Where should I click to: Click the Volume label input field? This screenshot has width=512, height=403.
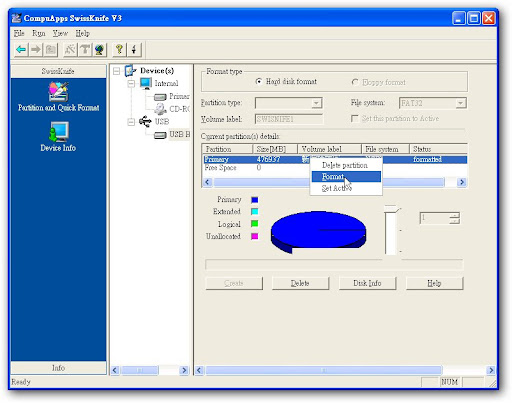coord(289,119)
